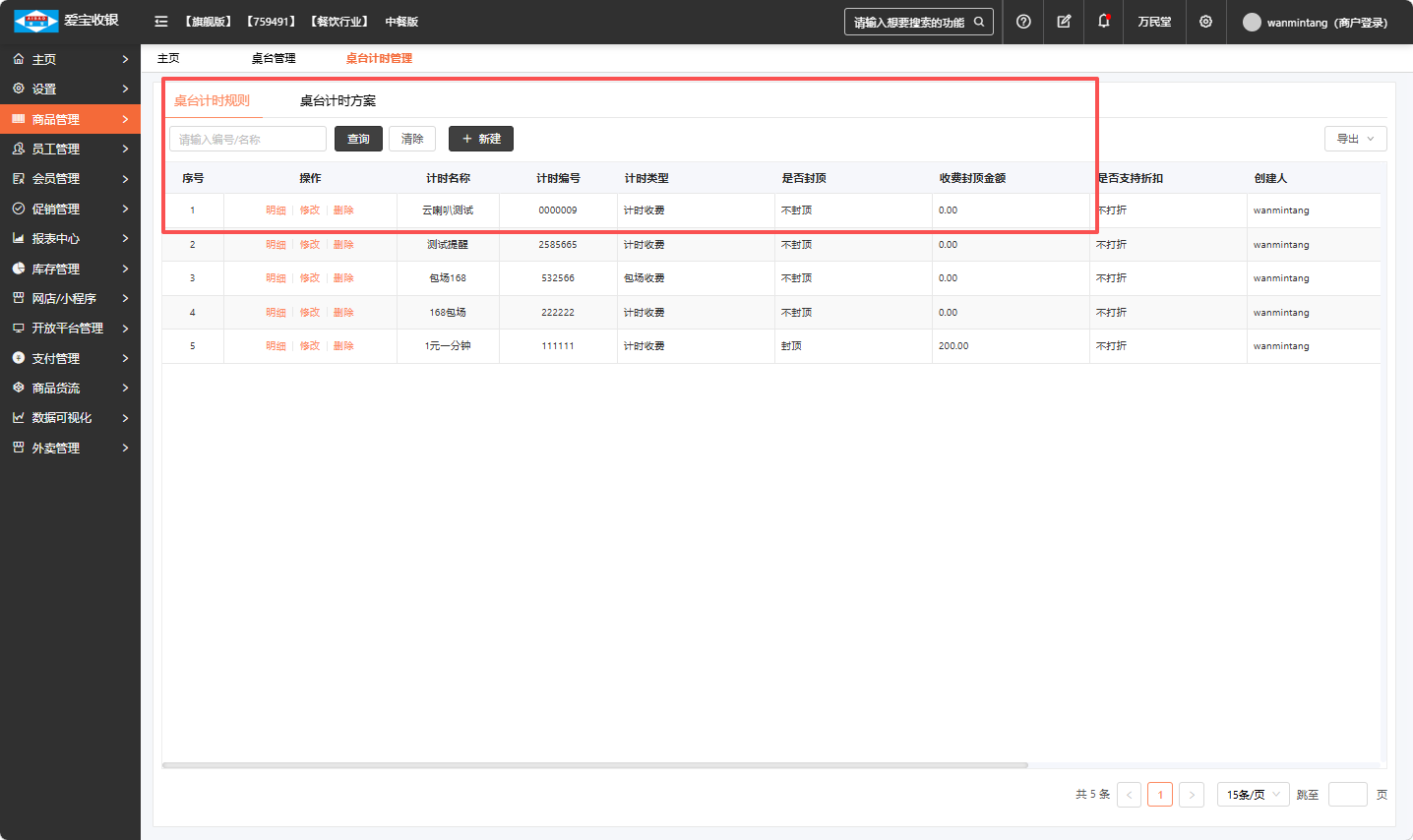Image resolution: width=1413 pixels, height=840 pixels.
Task: Open the feedback edit icon in header
Action: [1064, 22]
